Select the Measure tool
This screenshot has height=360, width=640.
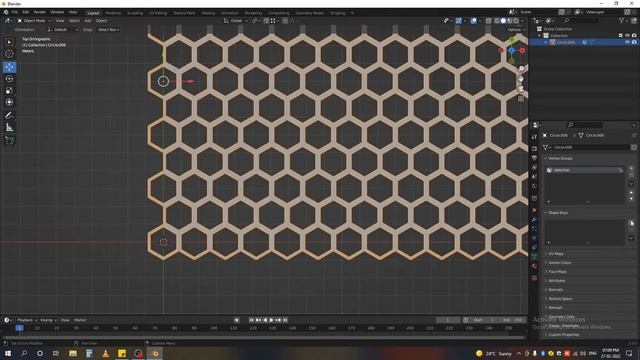coord(9,127)
